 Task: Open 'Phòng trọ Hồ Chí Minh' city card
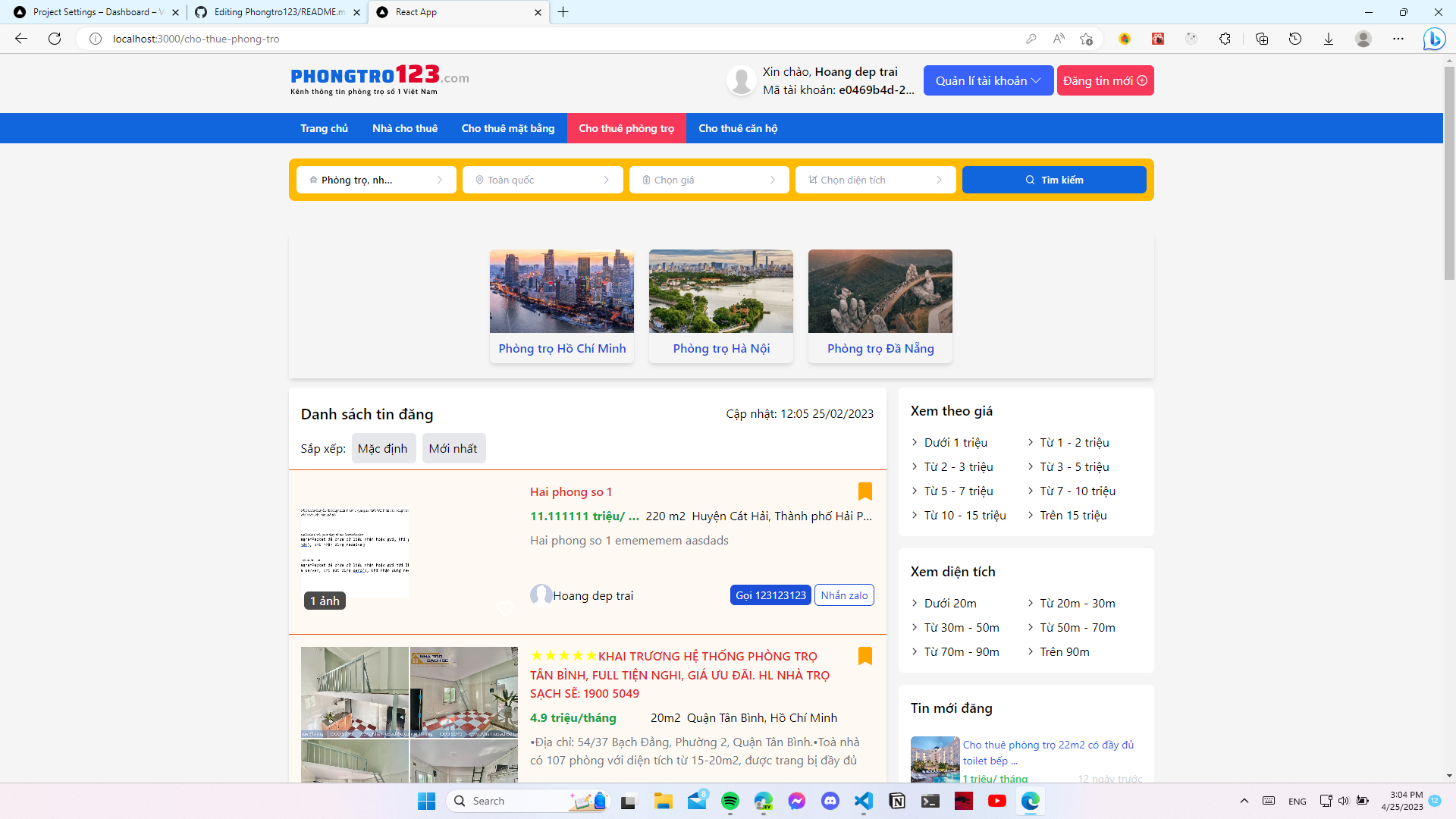[x=562, y=306]
